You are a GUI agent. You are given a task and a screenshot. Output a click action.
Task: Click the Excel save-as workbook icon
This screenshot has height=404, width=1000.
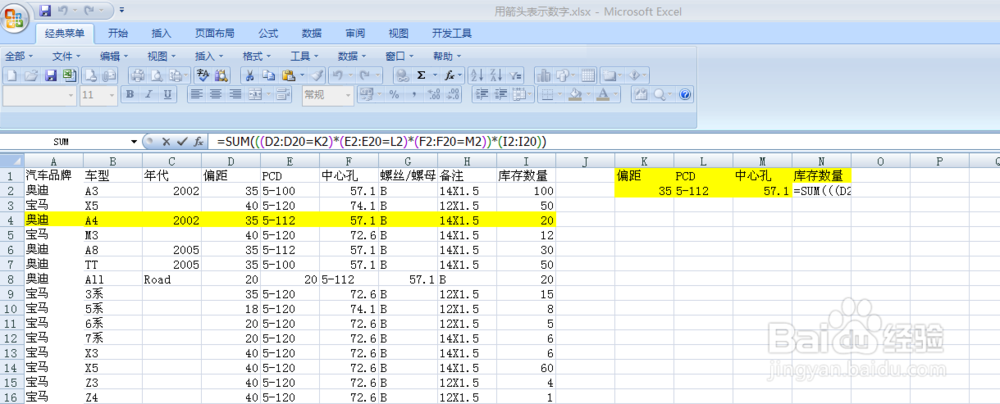(69, 75)
